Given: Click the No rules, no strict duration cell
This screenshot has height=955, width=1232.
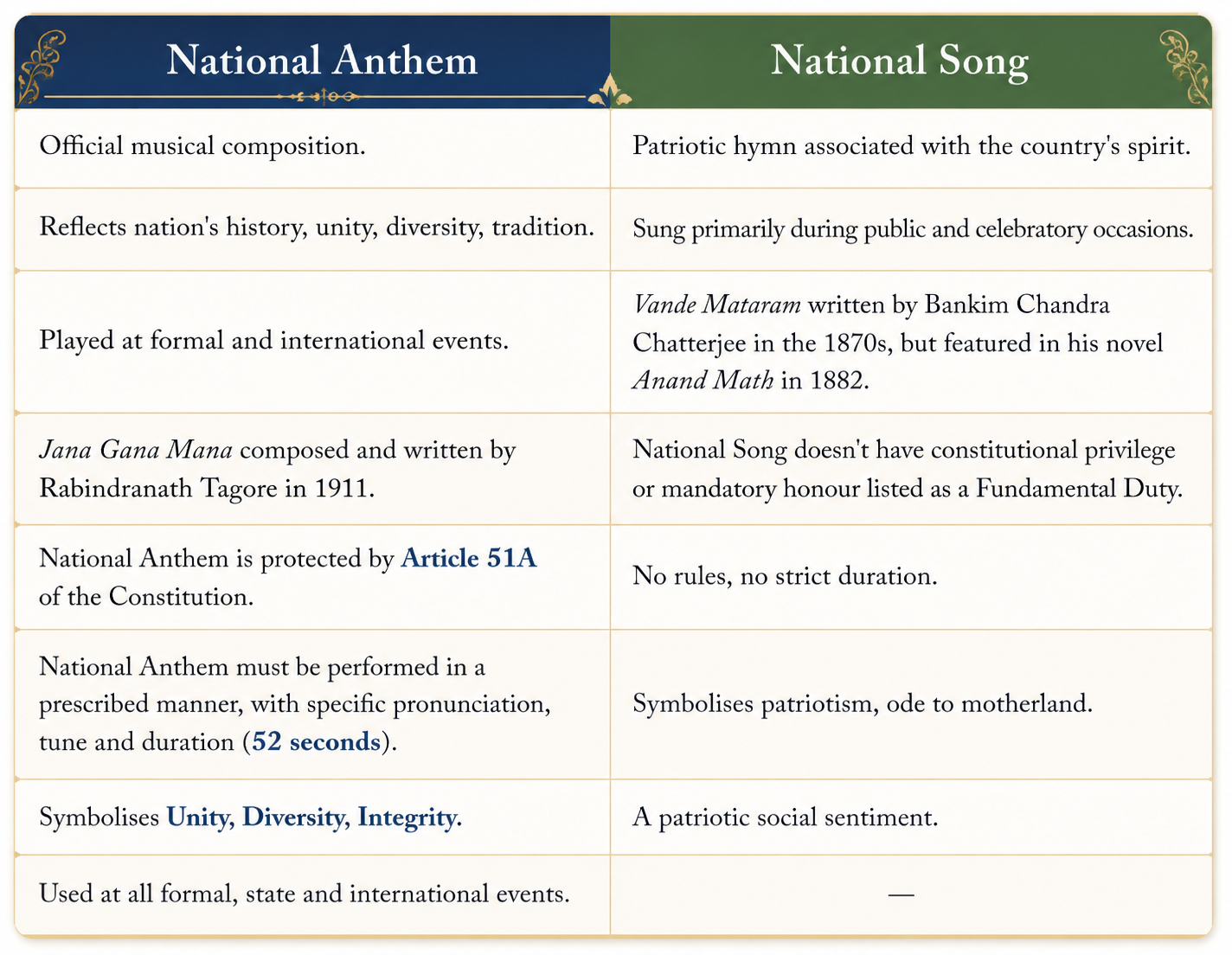Looking at the screenshot, I should pyautogui.click(x=911, y=577).
